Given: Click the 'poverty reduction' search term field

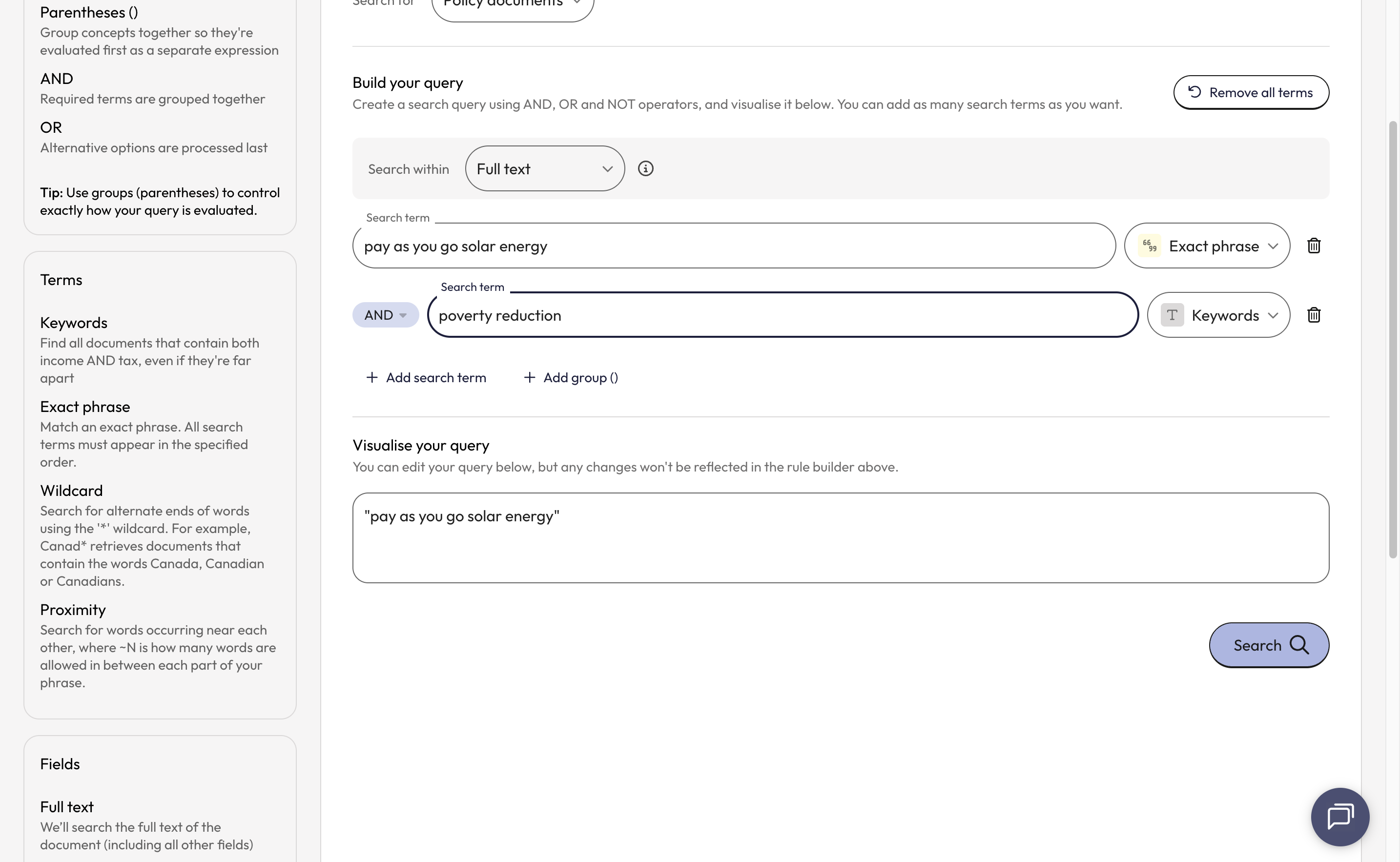Looking at the screenshot, I should [782, 315].
